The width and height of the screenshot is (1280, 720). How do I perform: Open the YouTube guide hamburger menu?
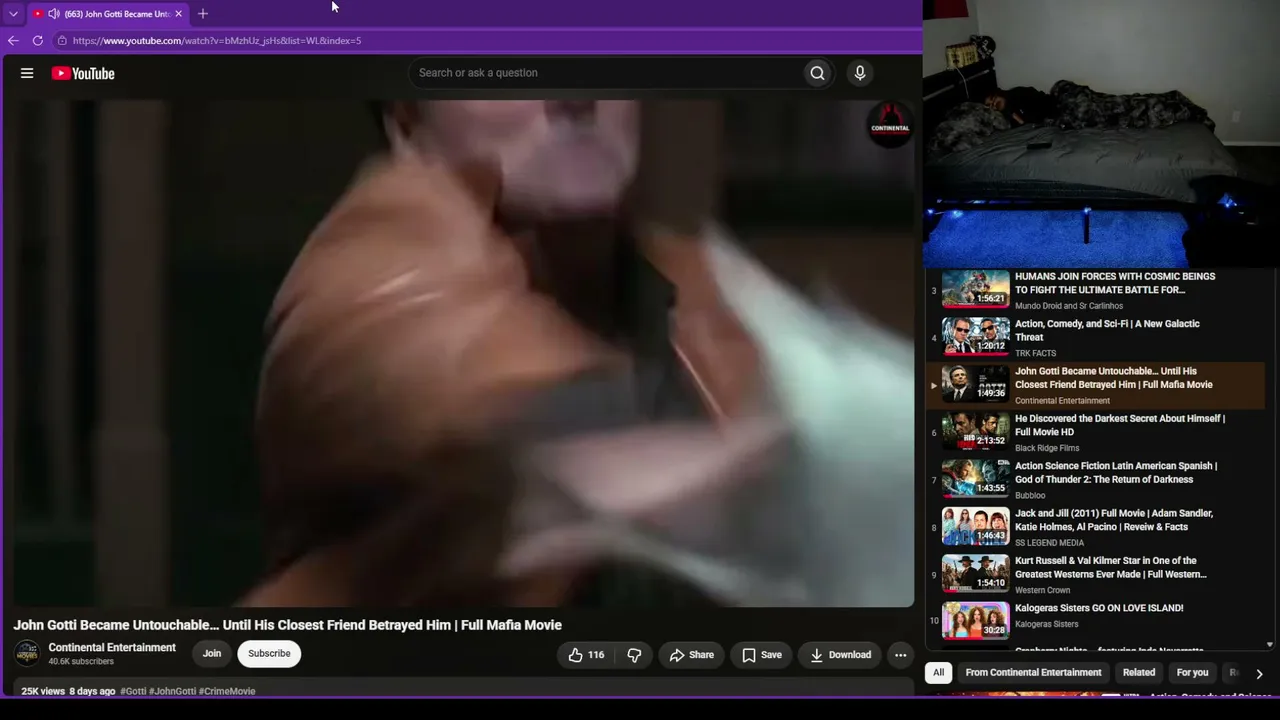pos(27,73)
